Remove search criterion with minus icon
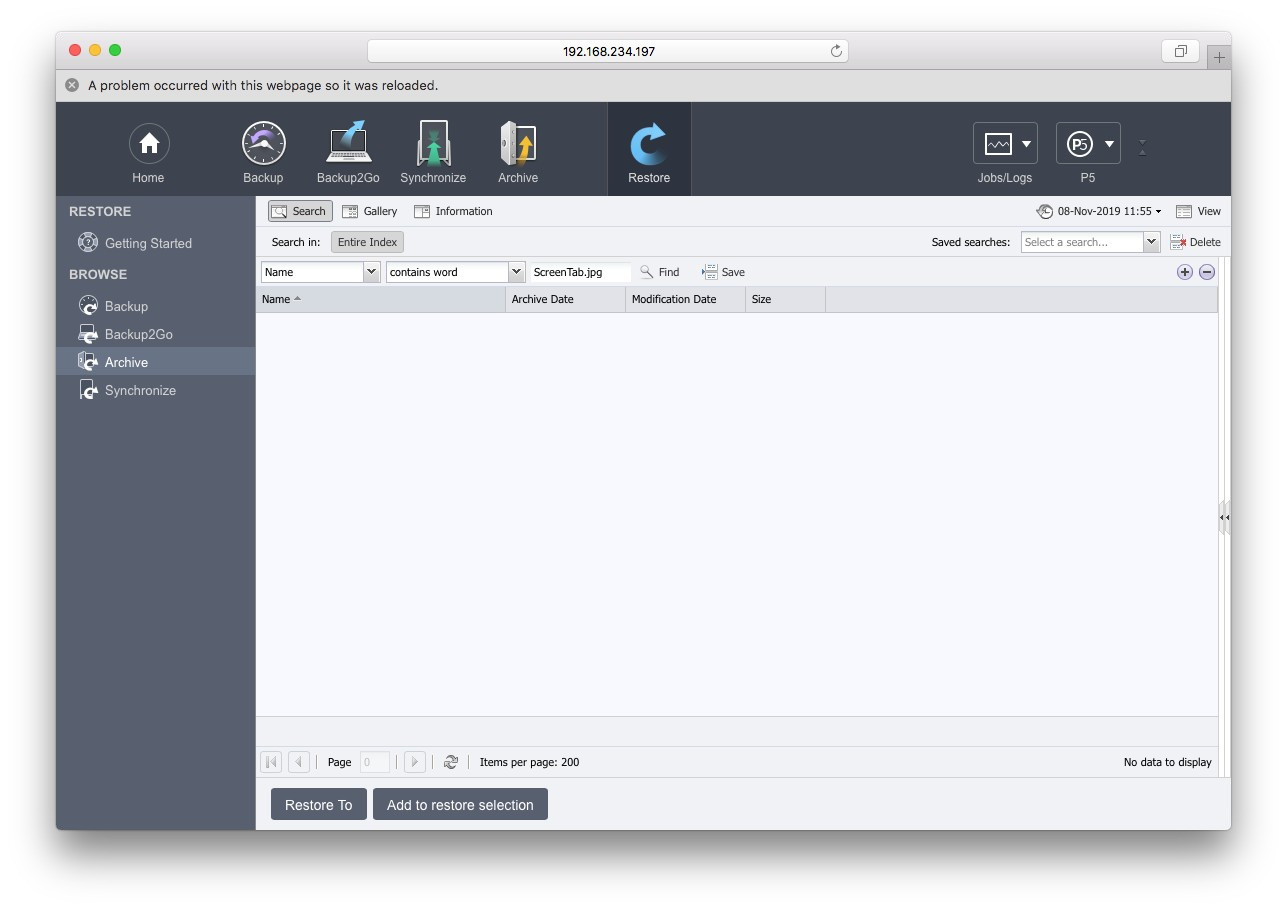This screenshot has height=910, width=1287. (1207, 272)
